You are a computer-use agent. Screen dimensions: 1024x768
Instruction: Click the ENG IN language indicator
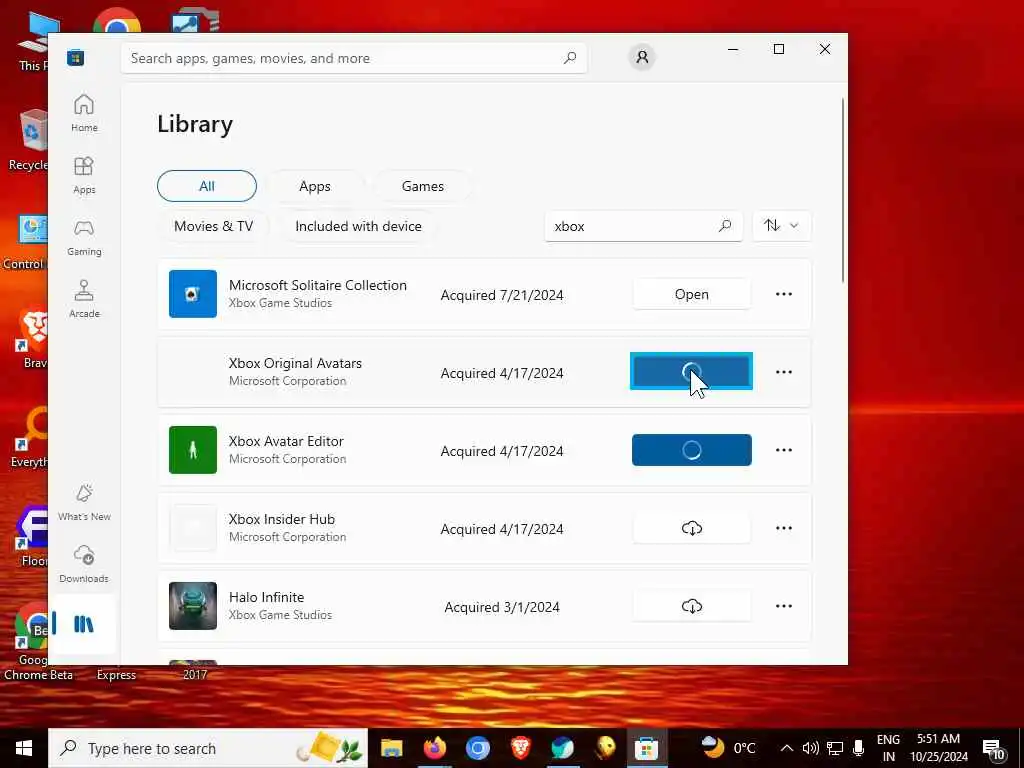[888, 748]
